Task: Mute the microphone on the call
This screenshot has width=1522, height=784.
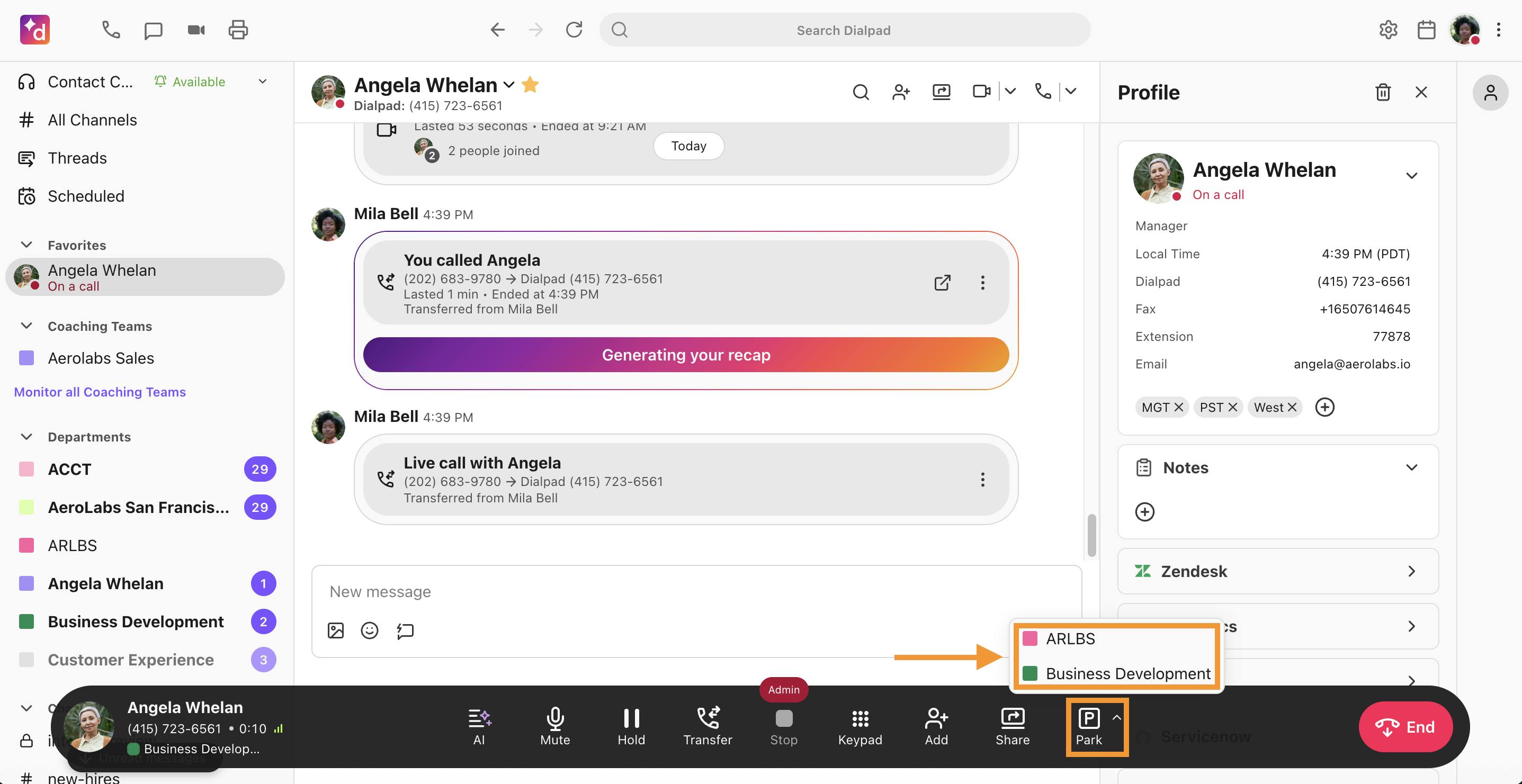Action: pos(555,727)
